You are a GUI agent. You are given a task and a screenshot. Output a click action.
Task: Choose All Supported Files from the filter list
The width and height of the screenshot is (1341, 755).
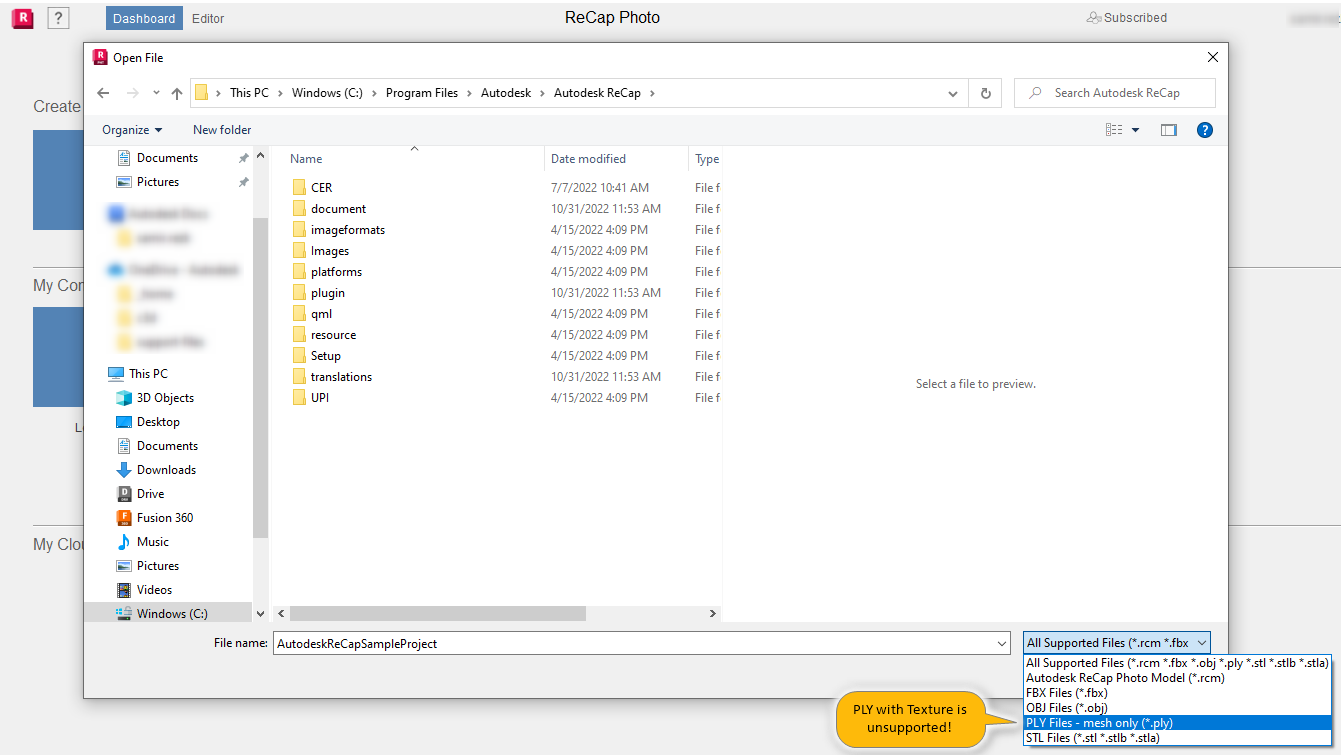tap(1177, 663)
